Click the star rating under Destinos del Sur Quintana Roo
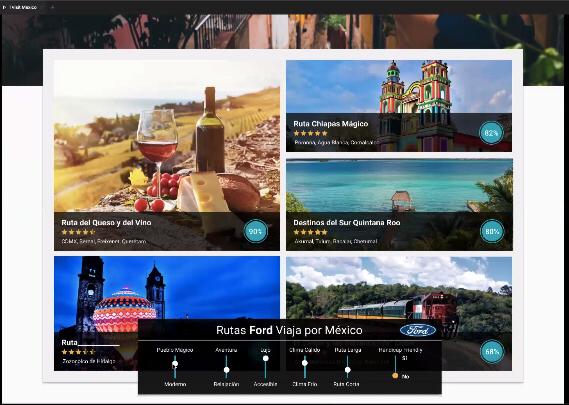Viewport: 569px width, 405px height. pyautogui.click(x=311, y=232)
